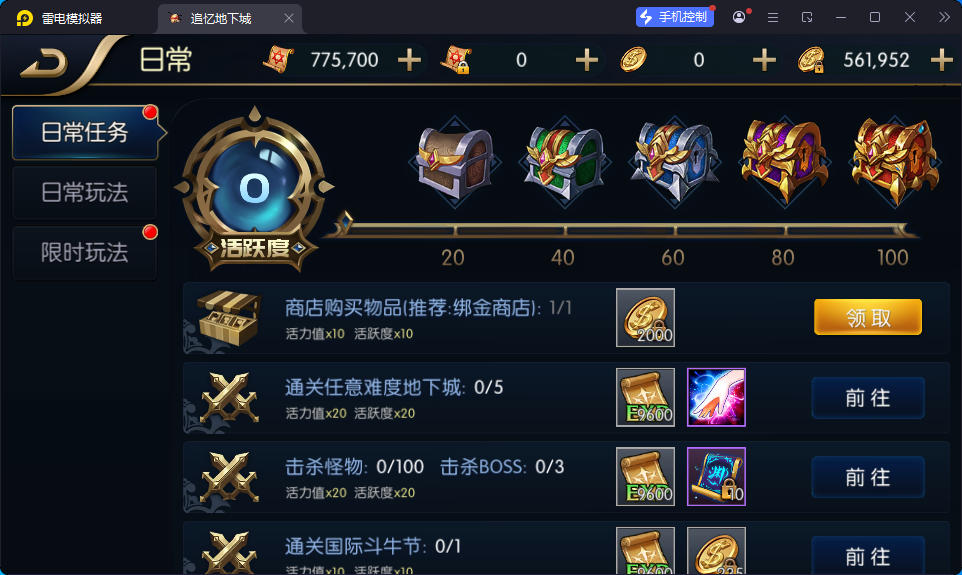Image resolution: width=962 pixels, height=575 pixels.
Task: Open 手机控制 in emulator title bar
Action: tap(674, 17)
